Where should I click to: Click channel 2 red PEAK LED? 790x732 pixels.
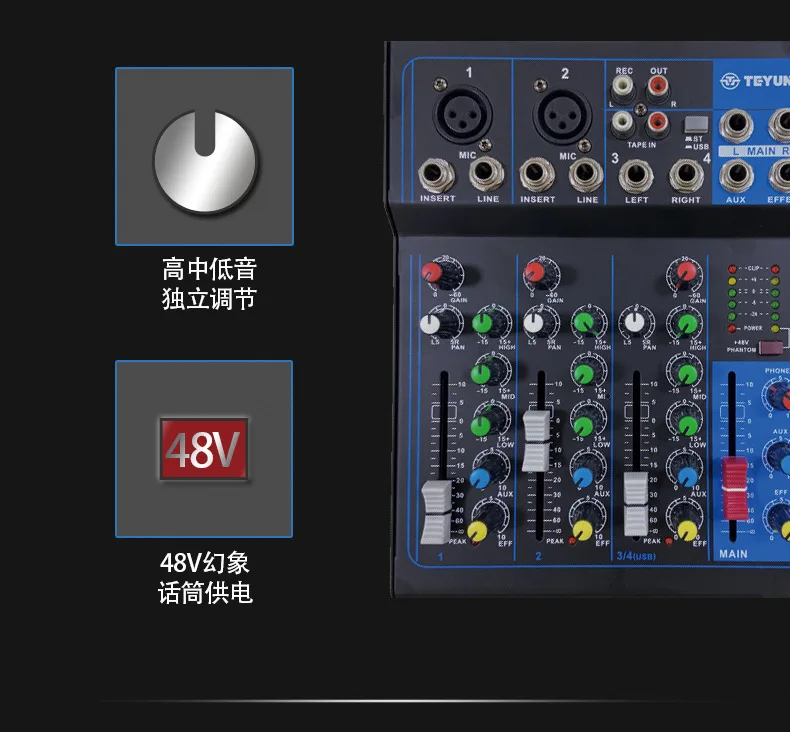click(x=572, y=541)
